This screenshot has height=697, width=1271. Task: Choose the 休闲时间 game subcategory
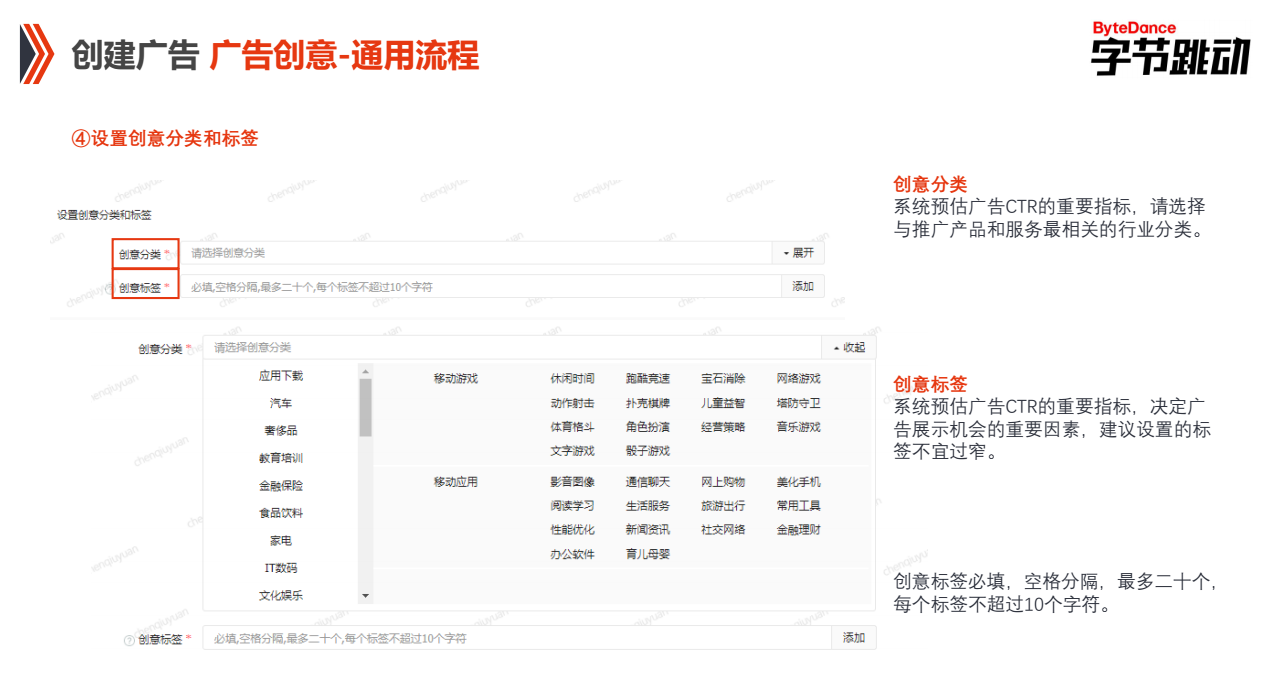pos(572,379)
